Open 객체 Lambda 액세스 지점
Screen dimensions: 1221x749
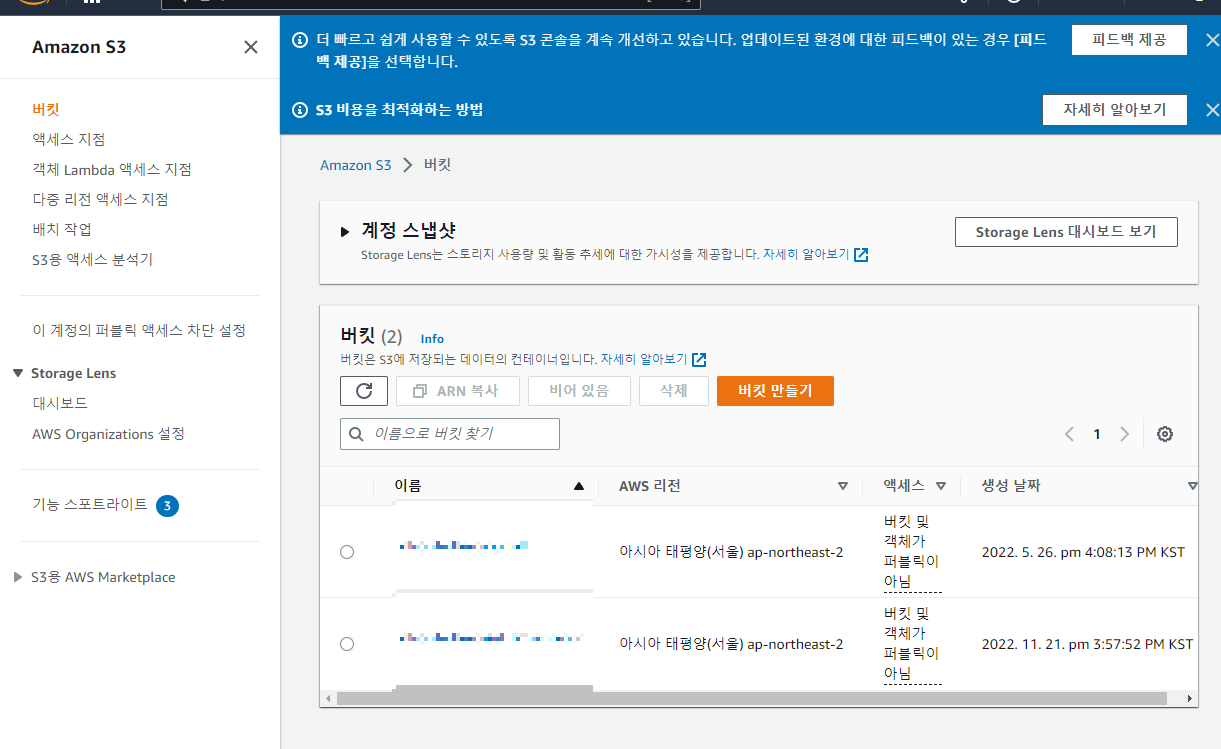pyautogui.click(x=112, y=169)
